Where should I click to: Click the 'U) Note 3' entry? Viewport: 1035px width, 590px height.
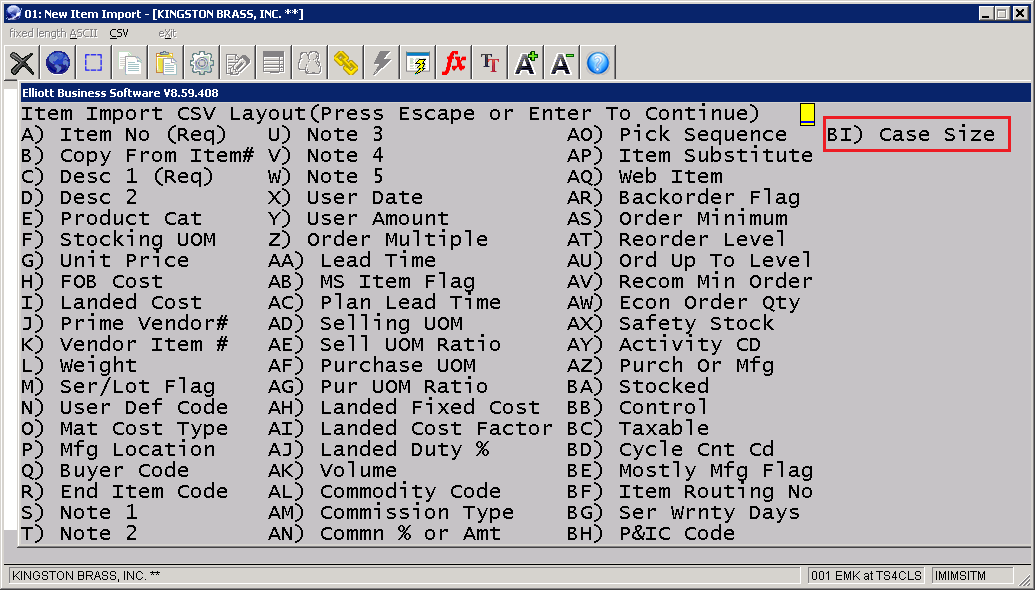(x=325, y=135)
